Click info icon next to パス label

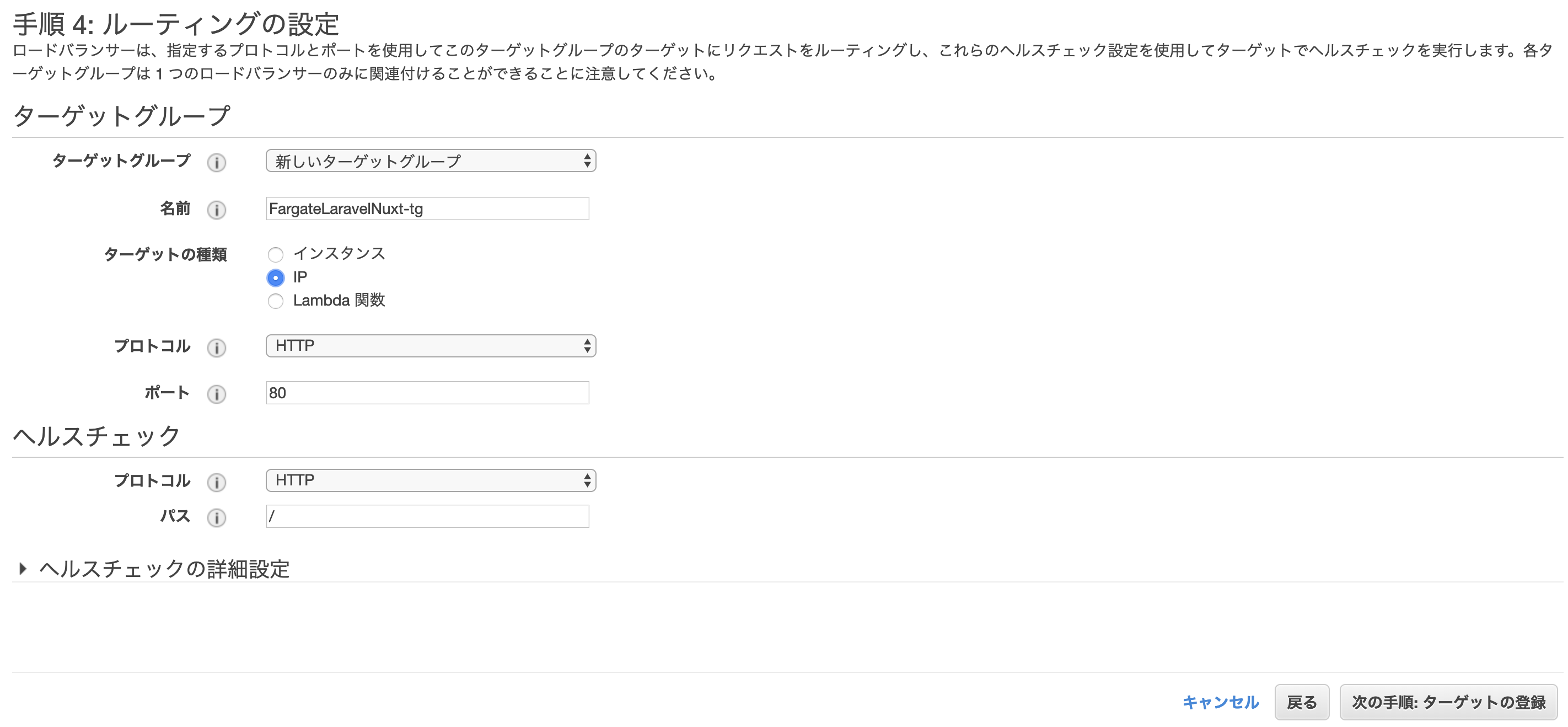216,517
